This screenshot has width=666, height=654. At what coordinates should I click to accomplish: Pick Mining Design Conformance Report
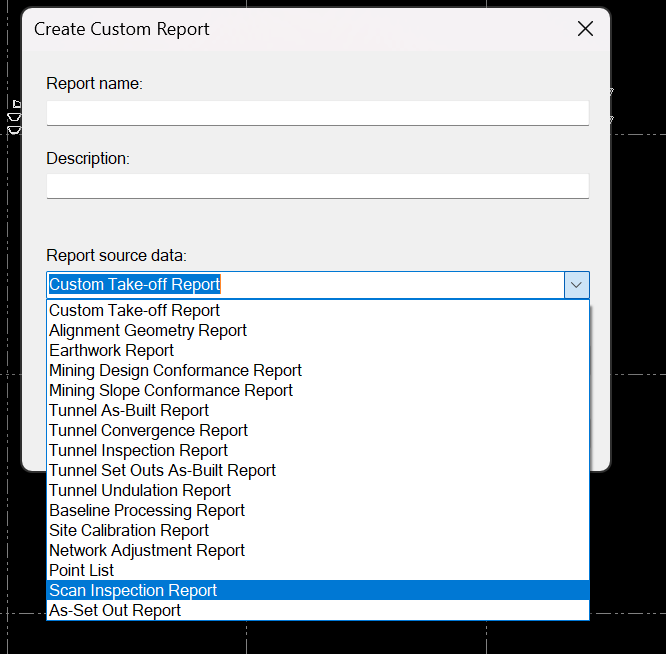(x=176, y=371)
